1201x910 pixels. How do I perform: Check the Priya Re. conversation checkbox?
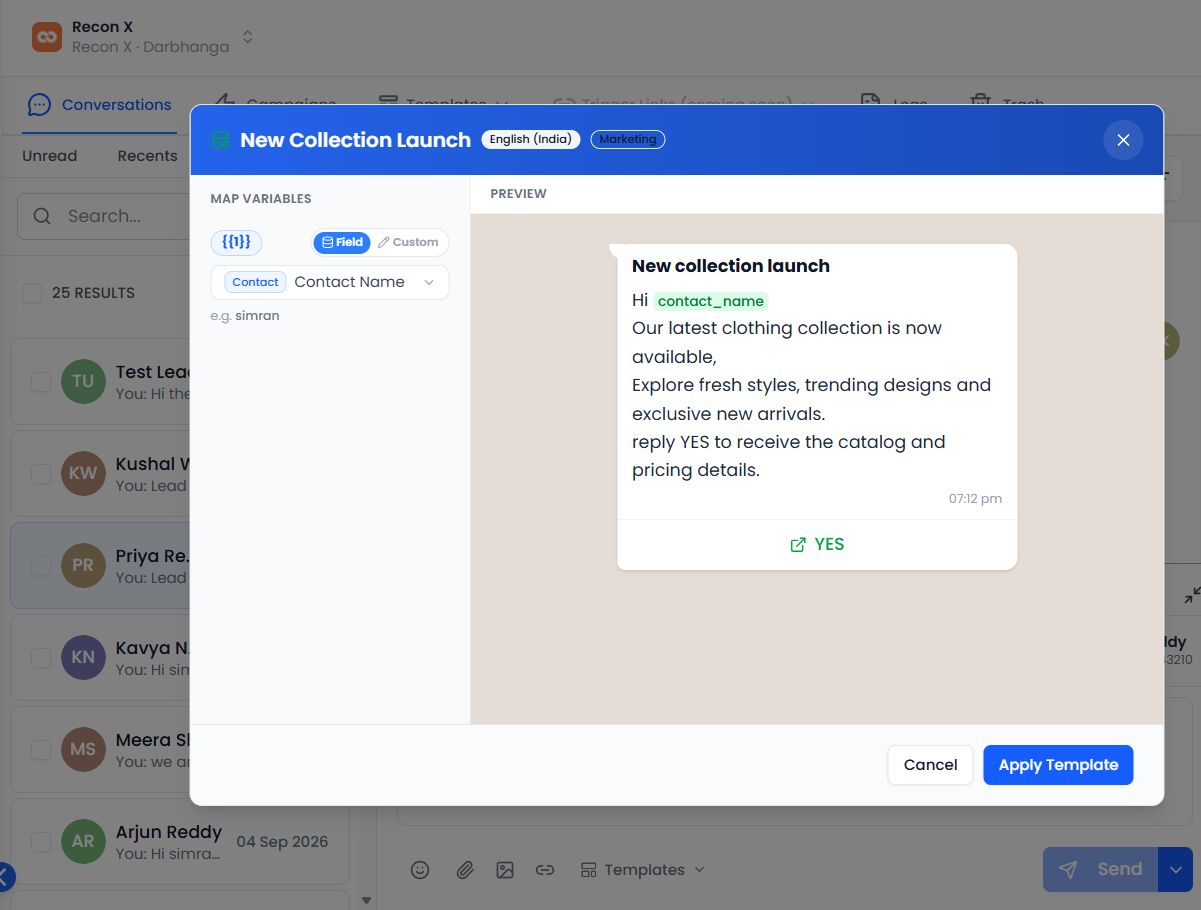point(40,566)
